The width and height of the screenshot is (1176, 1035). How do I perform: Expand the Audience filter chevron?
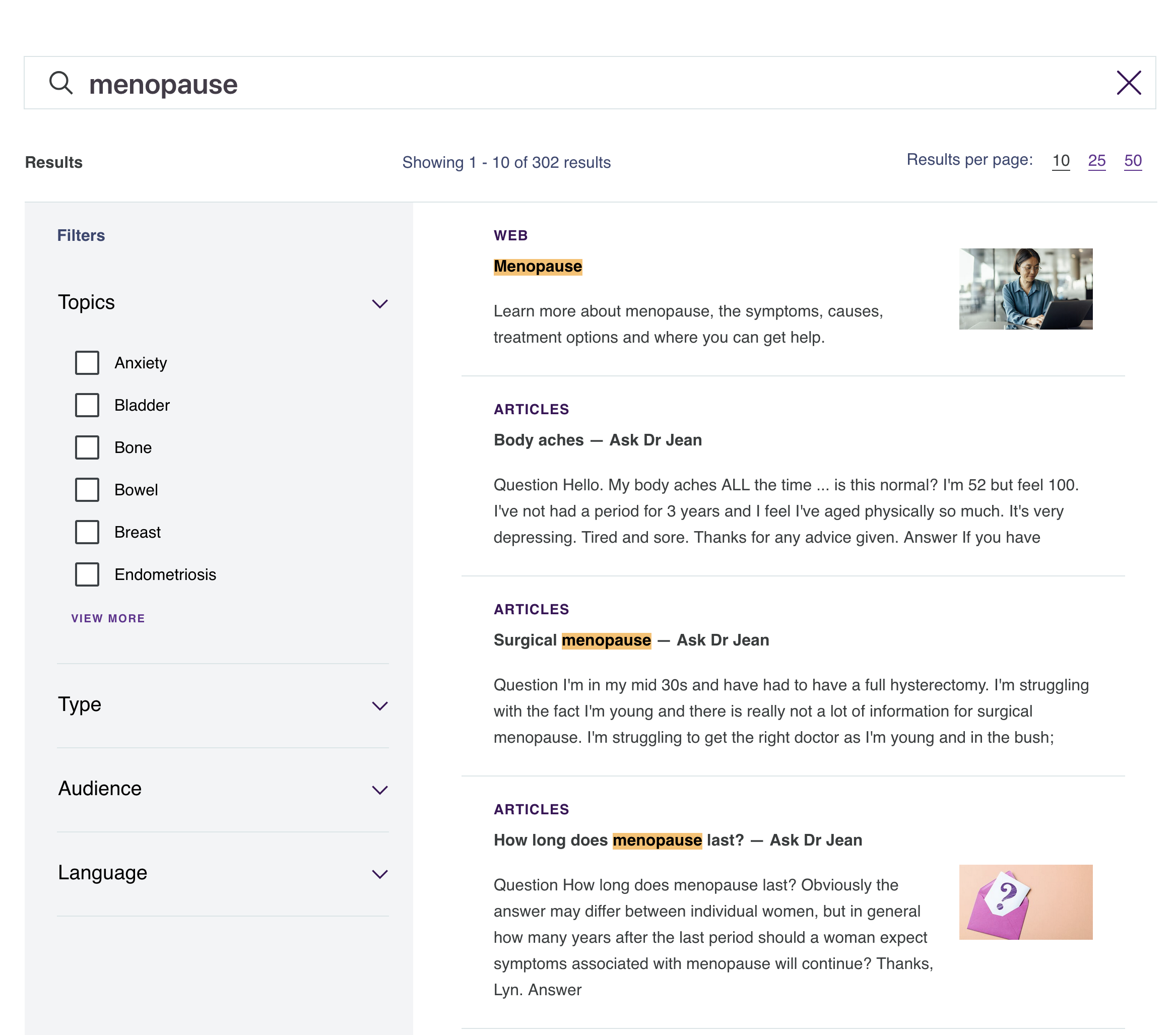click(380, 789)
